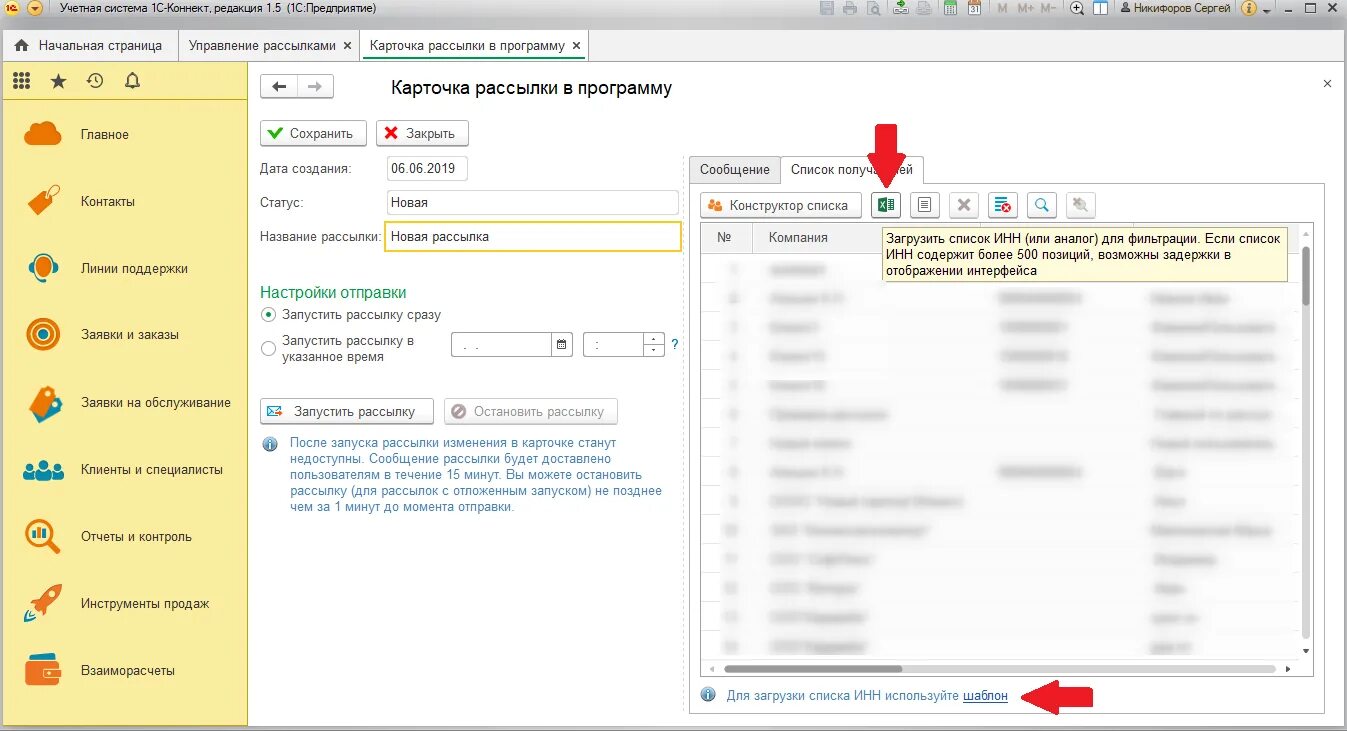The image size is (1347, 731).
Task: Click the calculator icon in the top toolbar
Action: (949, 8)
